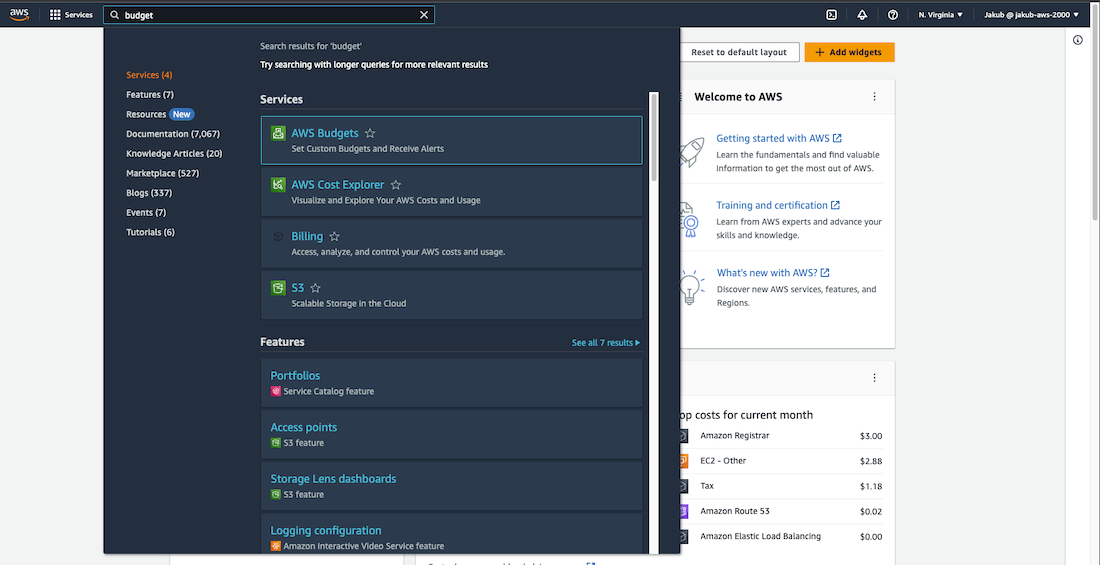Expand the N. Virginia region dropdown
Viewport: 1100px width, 565px height.
941,15
